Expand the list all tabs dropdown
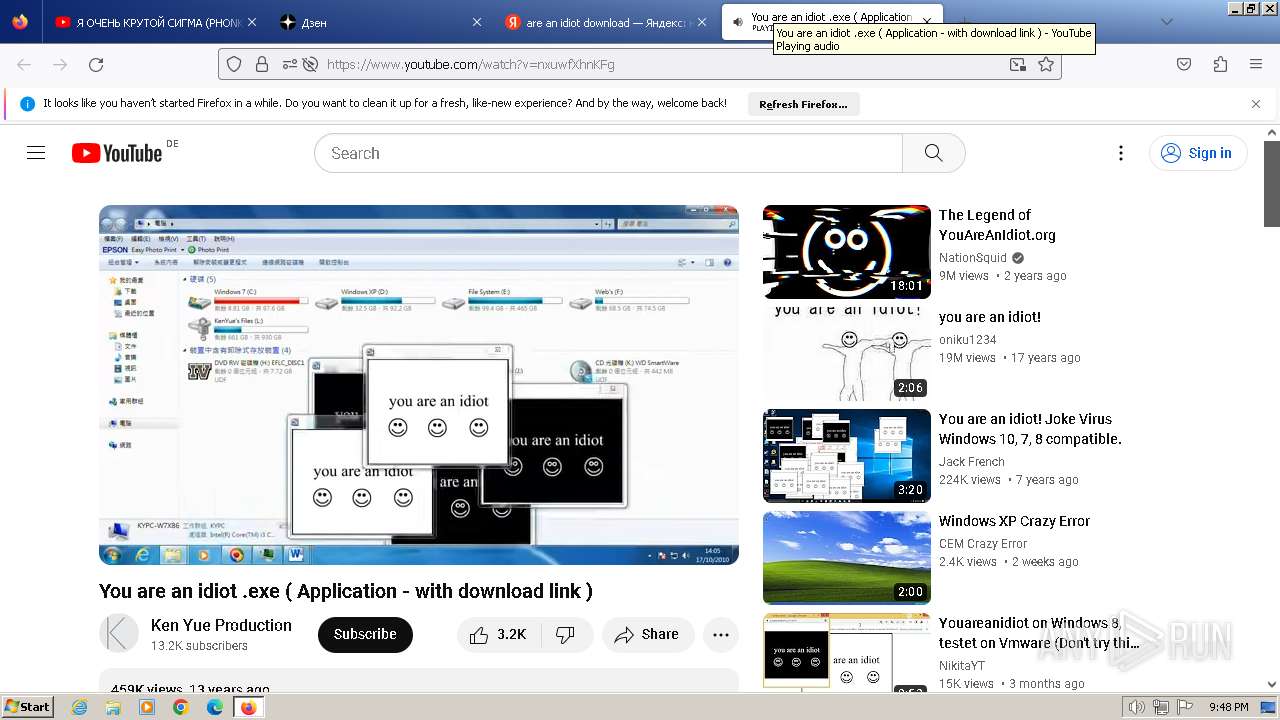 point(1166,22)
